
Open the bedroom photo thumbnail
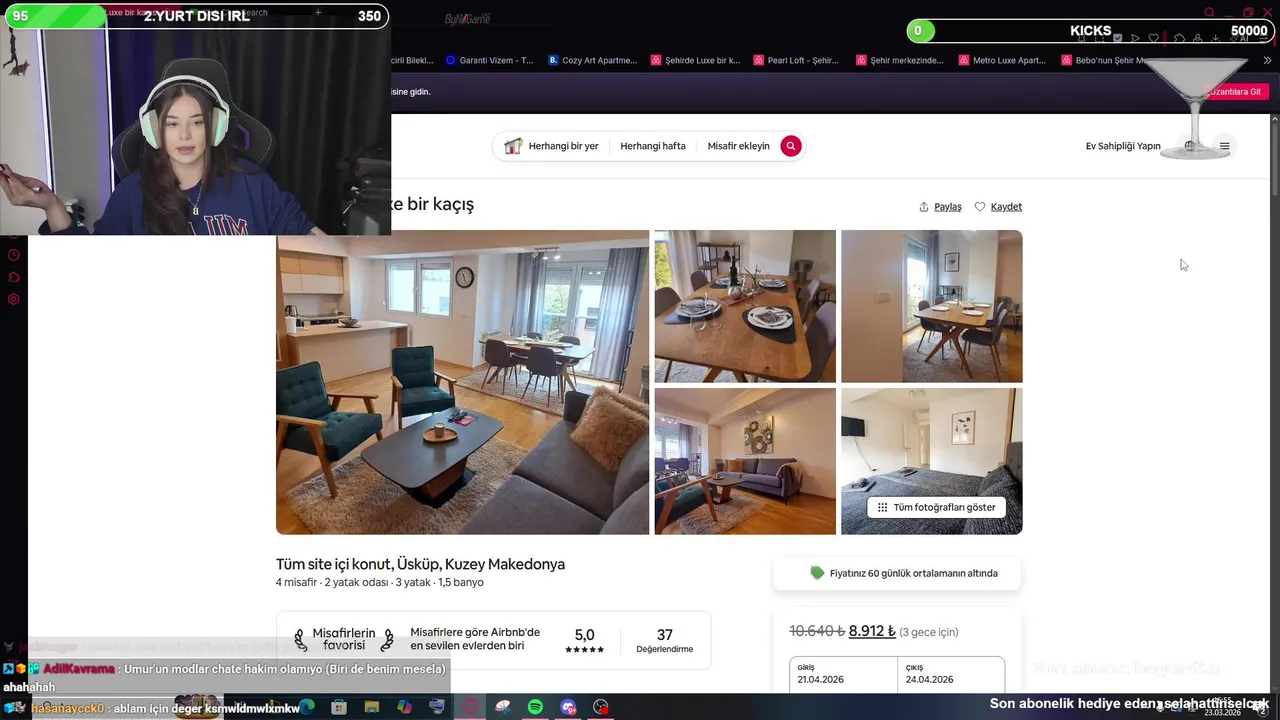pos(932,461)
